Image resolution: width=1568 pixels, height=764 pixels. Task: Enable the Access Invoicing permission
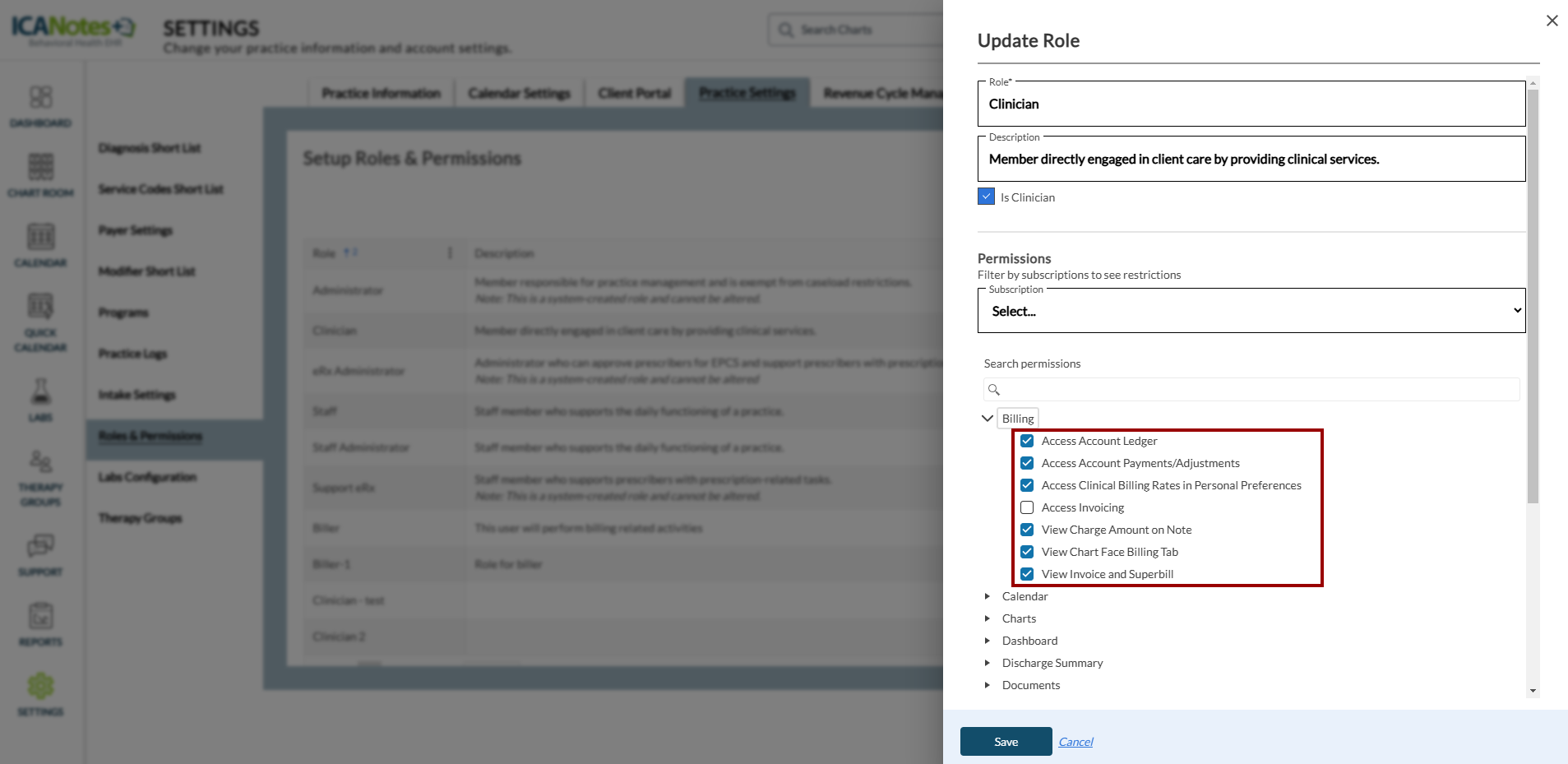click(x=1027, y=507)
